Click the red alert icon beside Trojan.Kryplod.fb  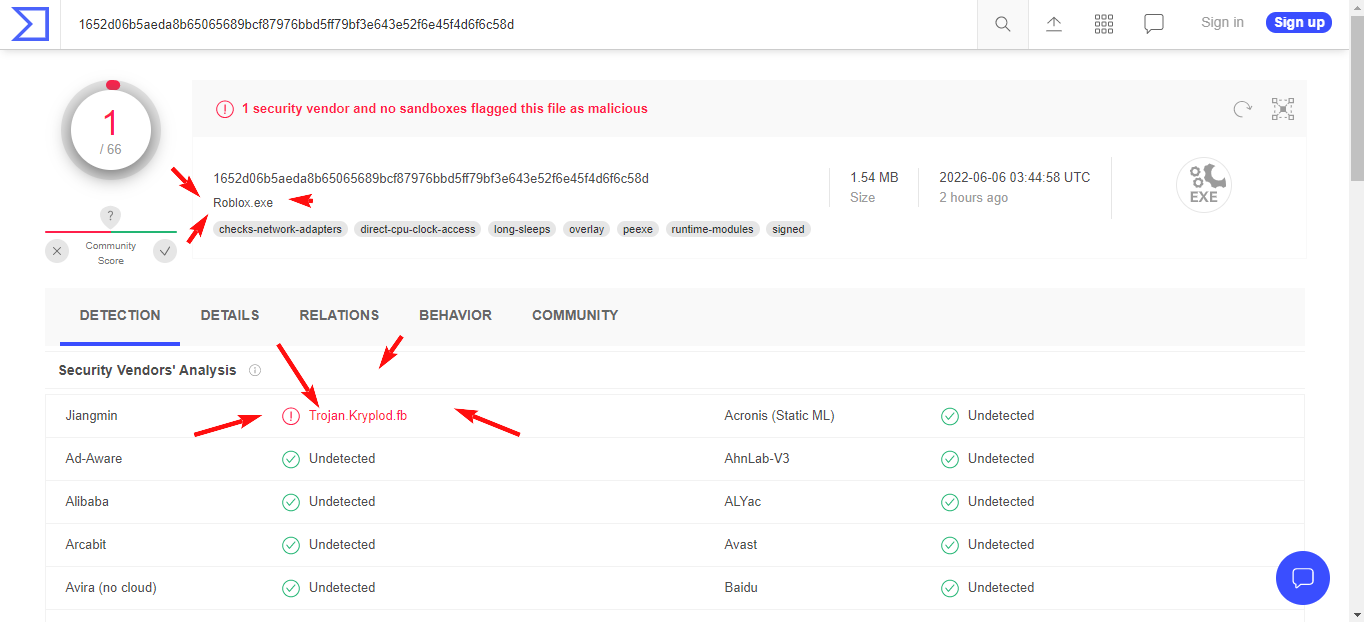point(291,415)
